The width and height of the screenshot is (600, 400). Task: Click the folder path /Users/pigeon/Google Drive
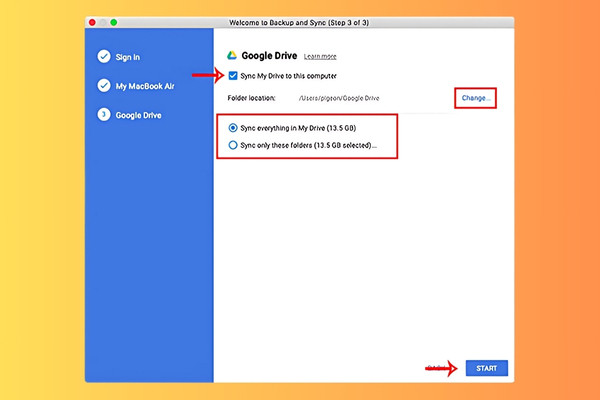[x=339, y=98]
